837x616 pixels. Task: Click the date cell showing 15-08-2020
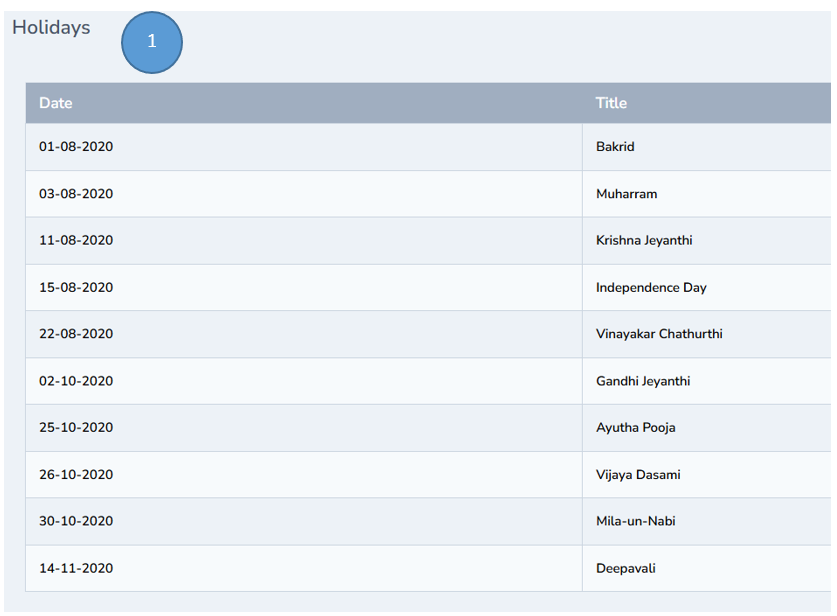pyautogui.click(x=76, y=287)
